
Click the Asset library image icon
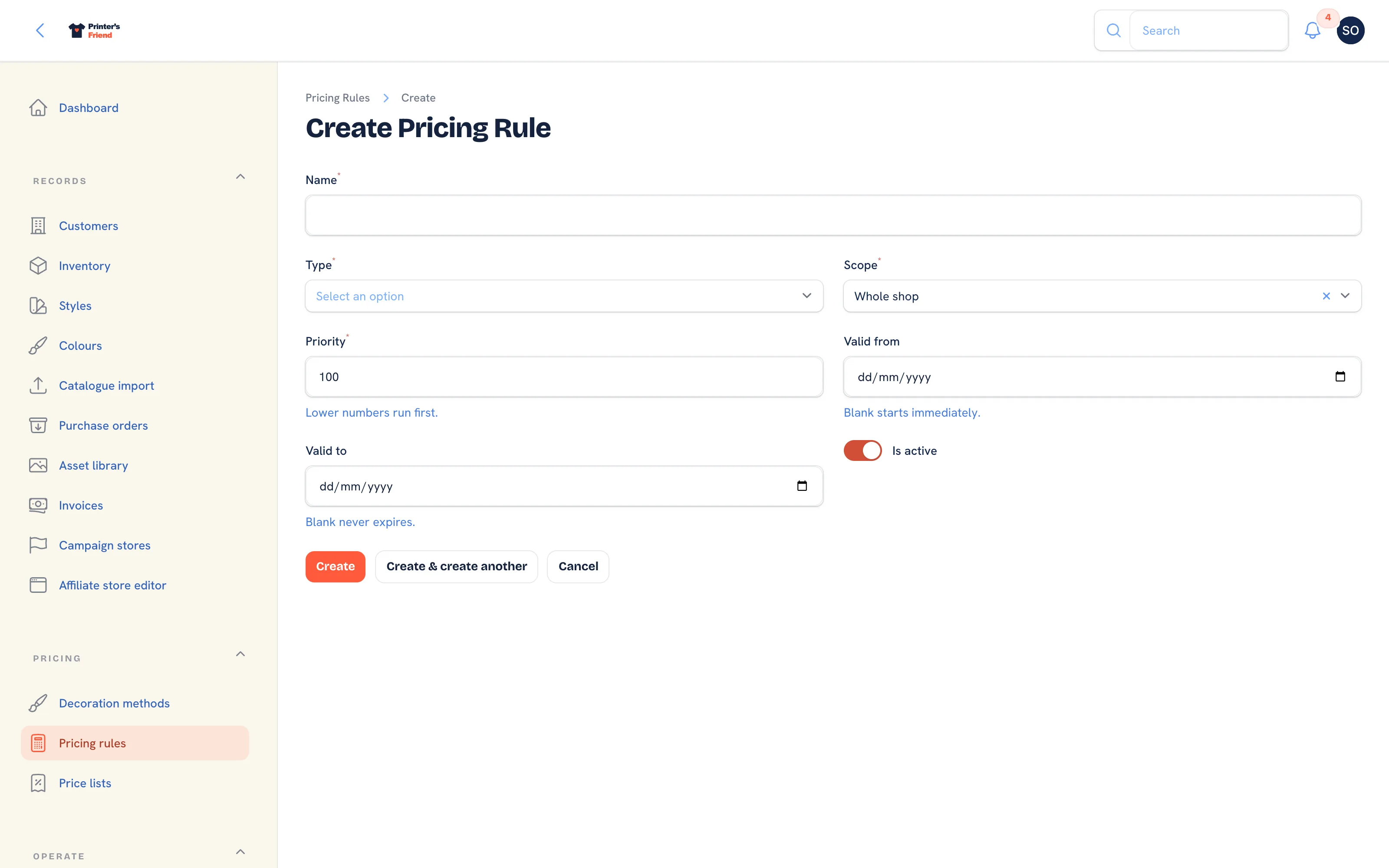click(38, 465)
